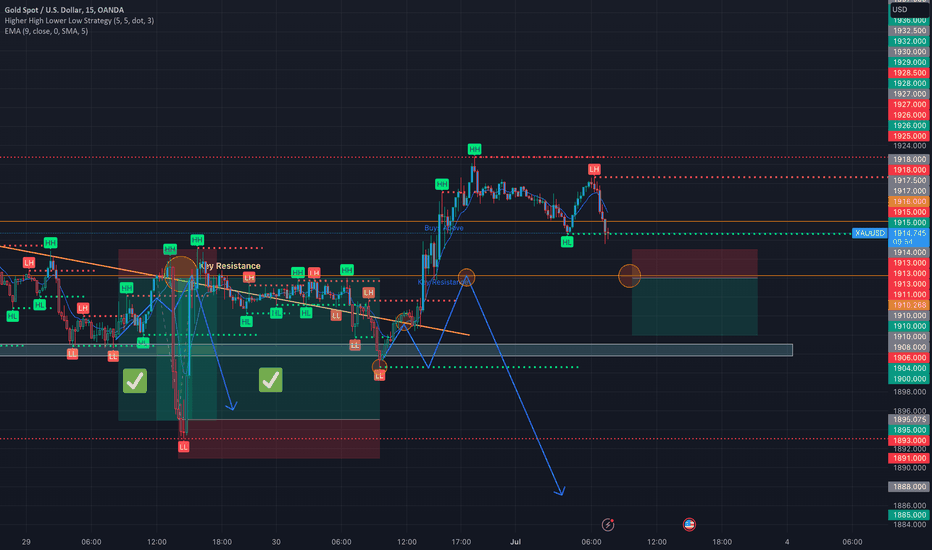Image resolution: width=932 pixels, height=550 pixels.
Task: Select the LL label at the lowest candle wick
Action: (x=184, y=447)
